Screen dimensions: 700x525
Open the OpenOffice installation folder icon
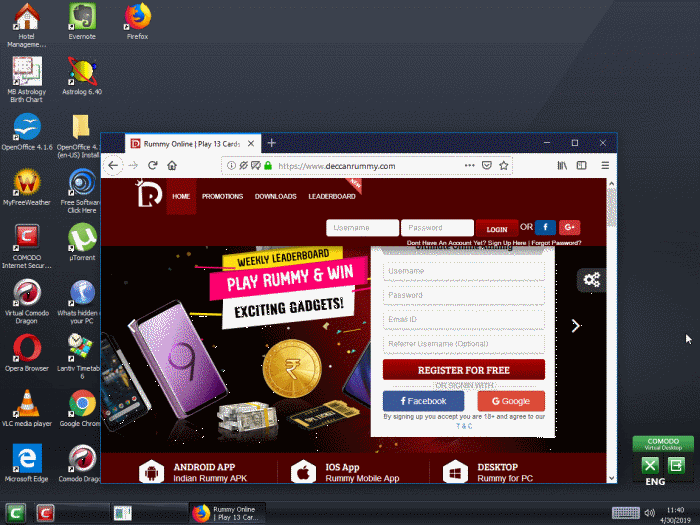[79, 136]
